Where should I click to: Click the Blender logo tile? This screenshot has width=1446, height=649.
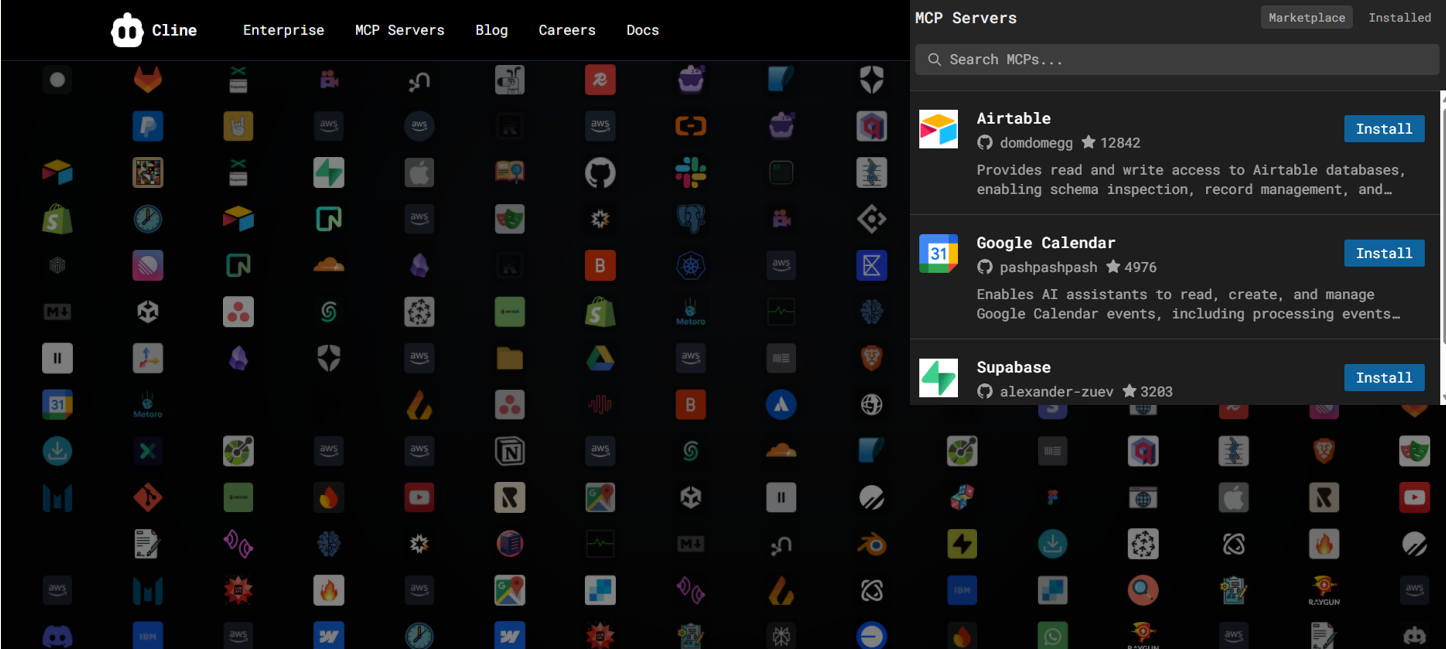click(872, 544)
